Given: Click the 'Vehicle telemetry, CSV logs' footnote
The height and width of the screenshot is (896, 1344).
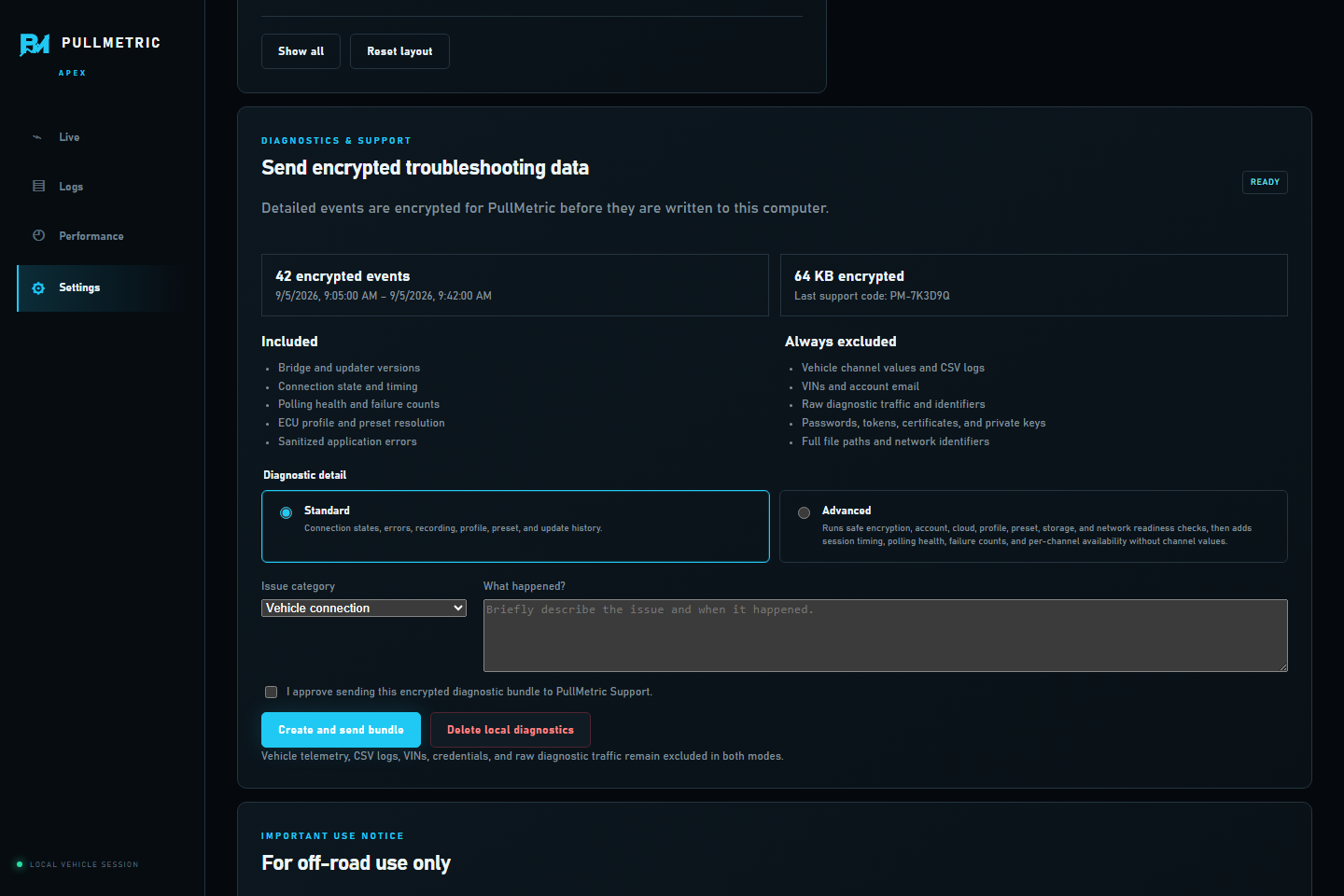Looking at the screenshot, I should coord(523,756).
